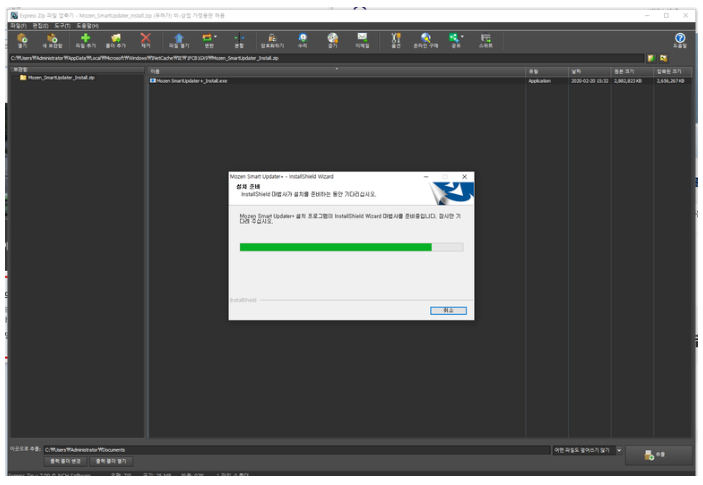Click the 출력 폴더 변경 button
Screen dimensions: 703x485
(x=65, y=461)
